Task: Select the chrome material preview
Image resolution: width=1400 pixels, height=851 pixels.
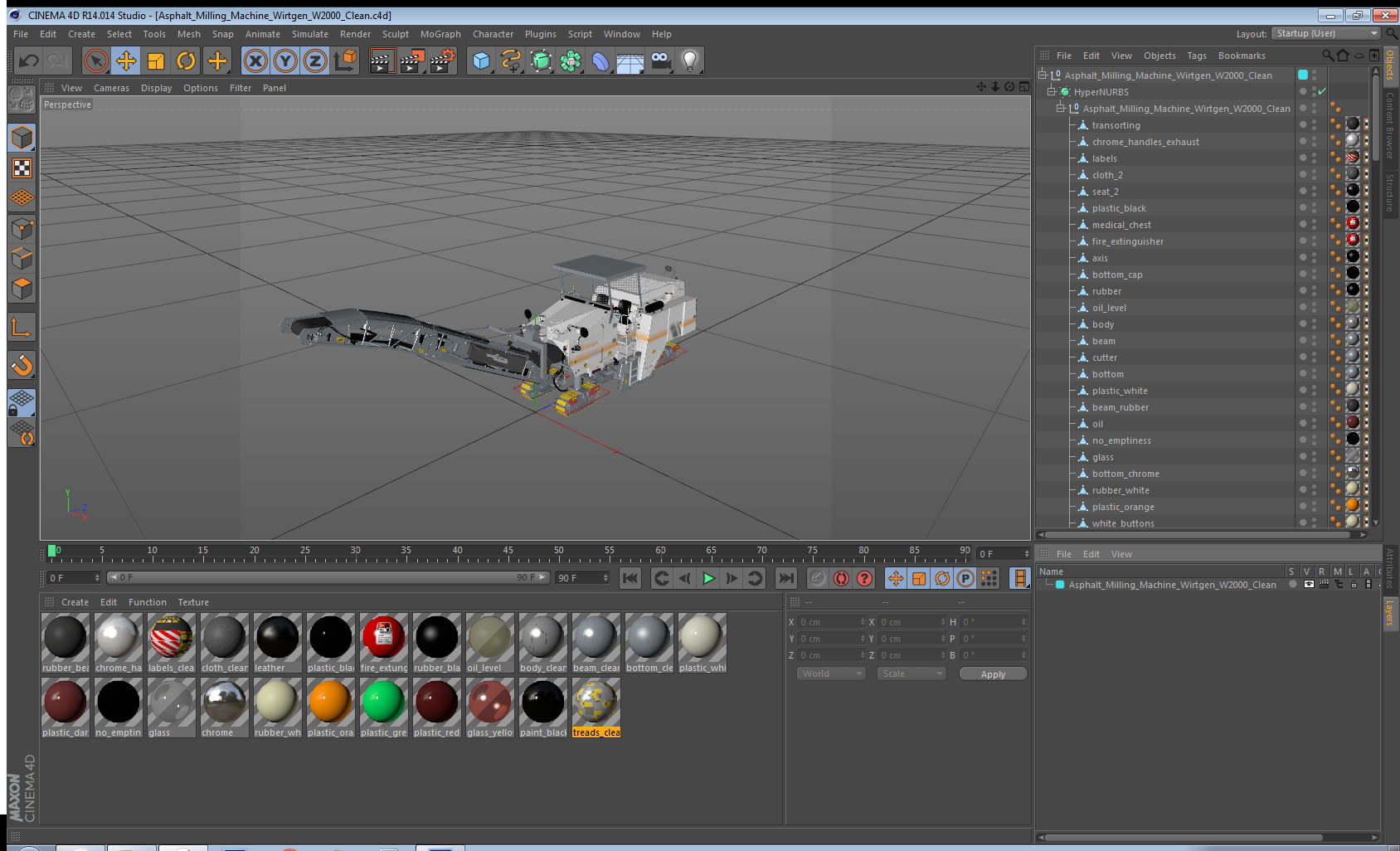Action: click(225, 703)
